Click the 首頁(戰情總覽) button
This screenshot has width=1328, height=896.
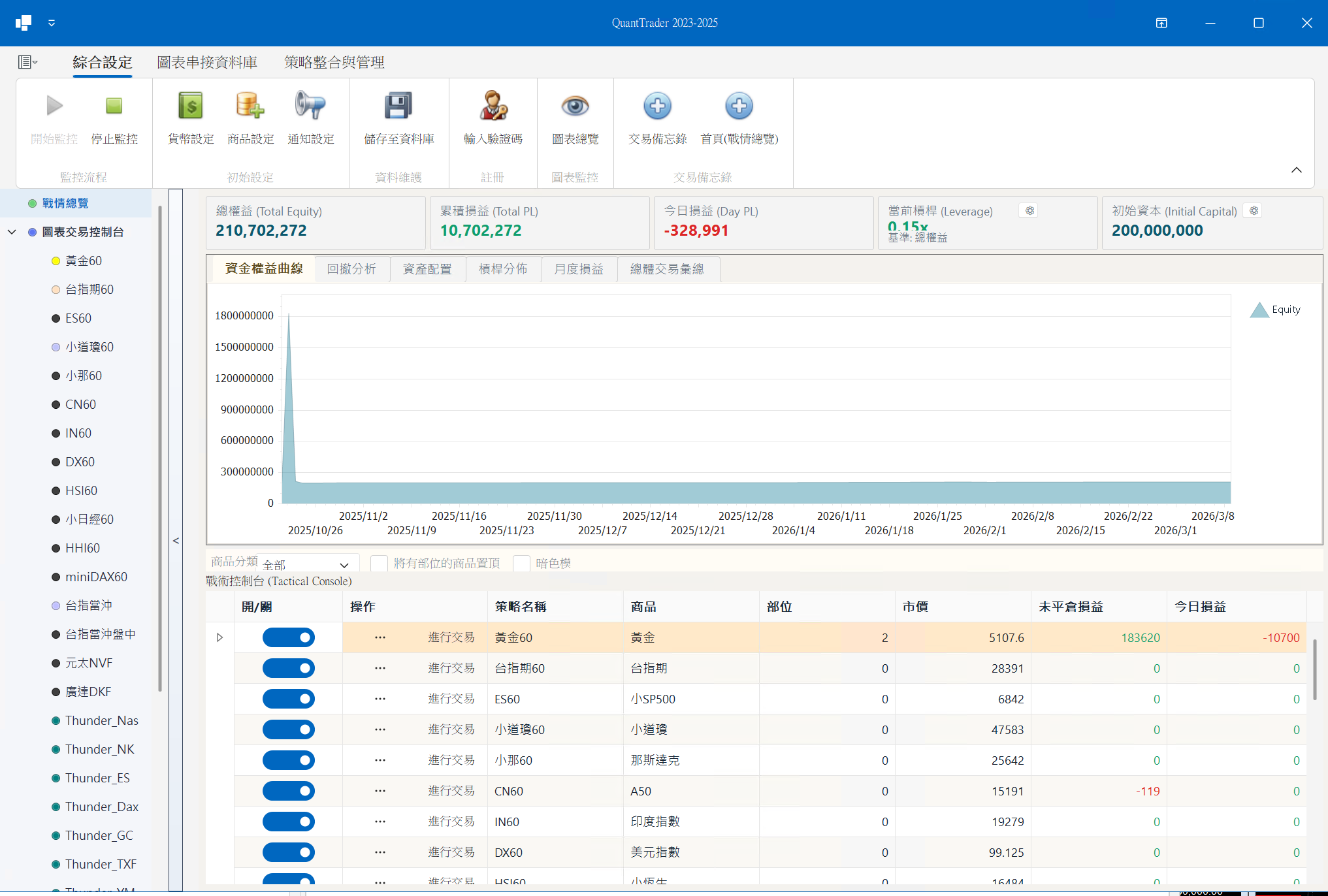point(739,106)
